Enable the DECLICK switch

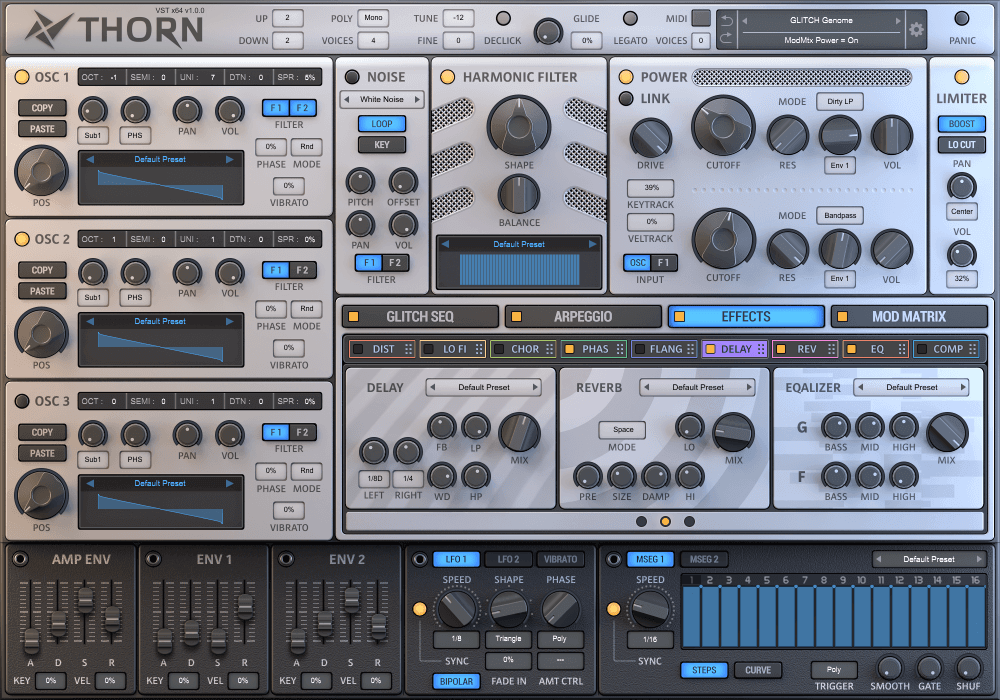503,18
